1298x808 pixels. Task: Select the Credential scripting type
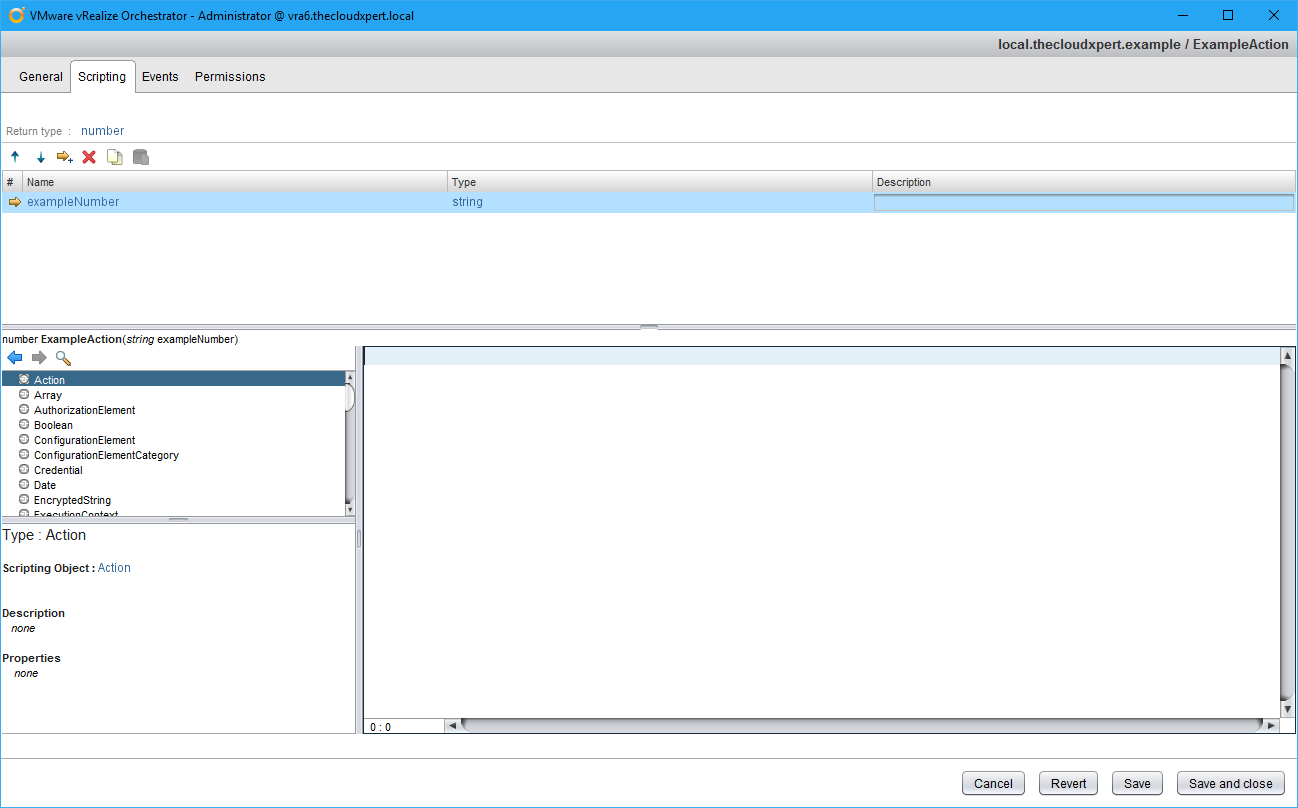coord(58,470)
